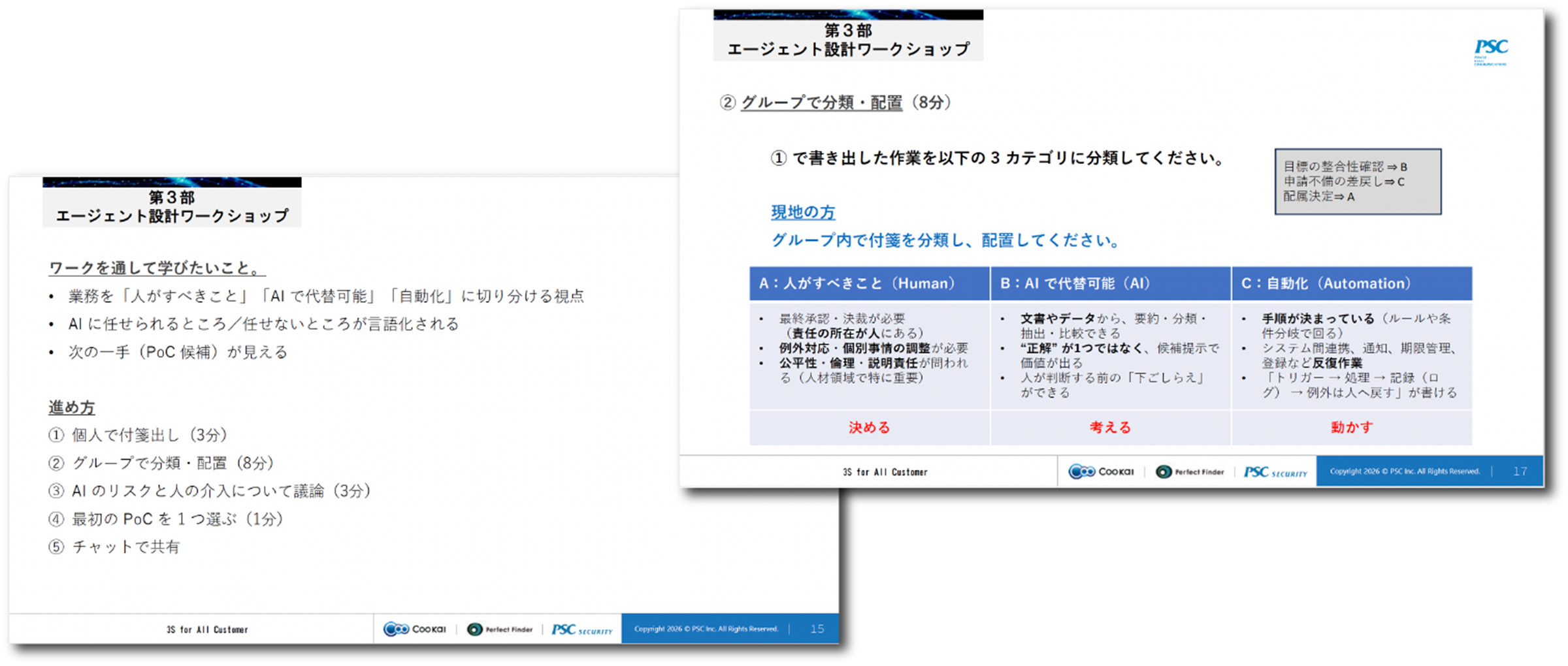
Task: Select the Cookai logo on slide 17
Action: 1102,471
